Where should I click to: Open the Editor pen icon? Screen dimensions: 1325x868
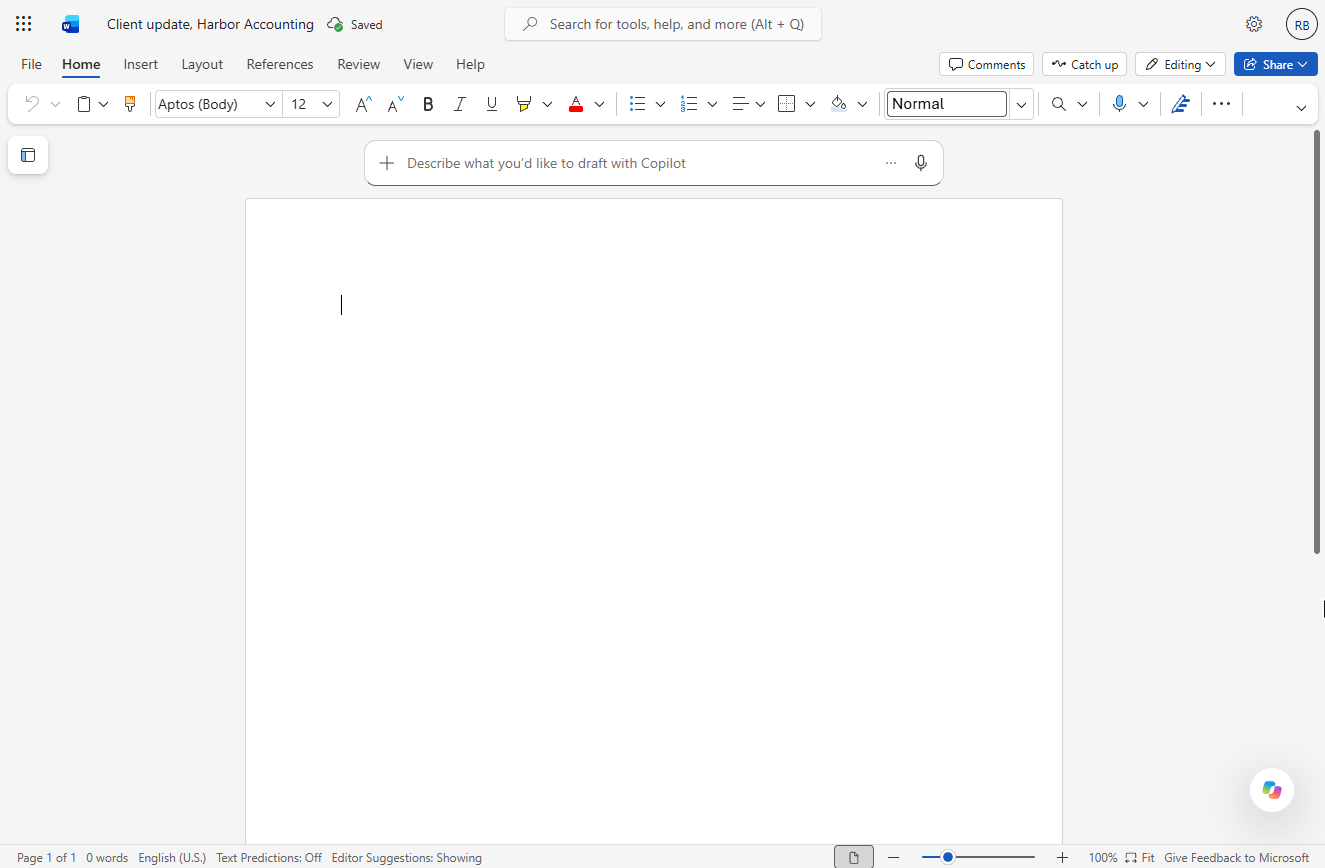click(x=1181, y=104)
